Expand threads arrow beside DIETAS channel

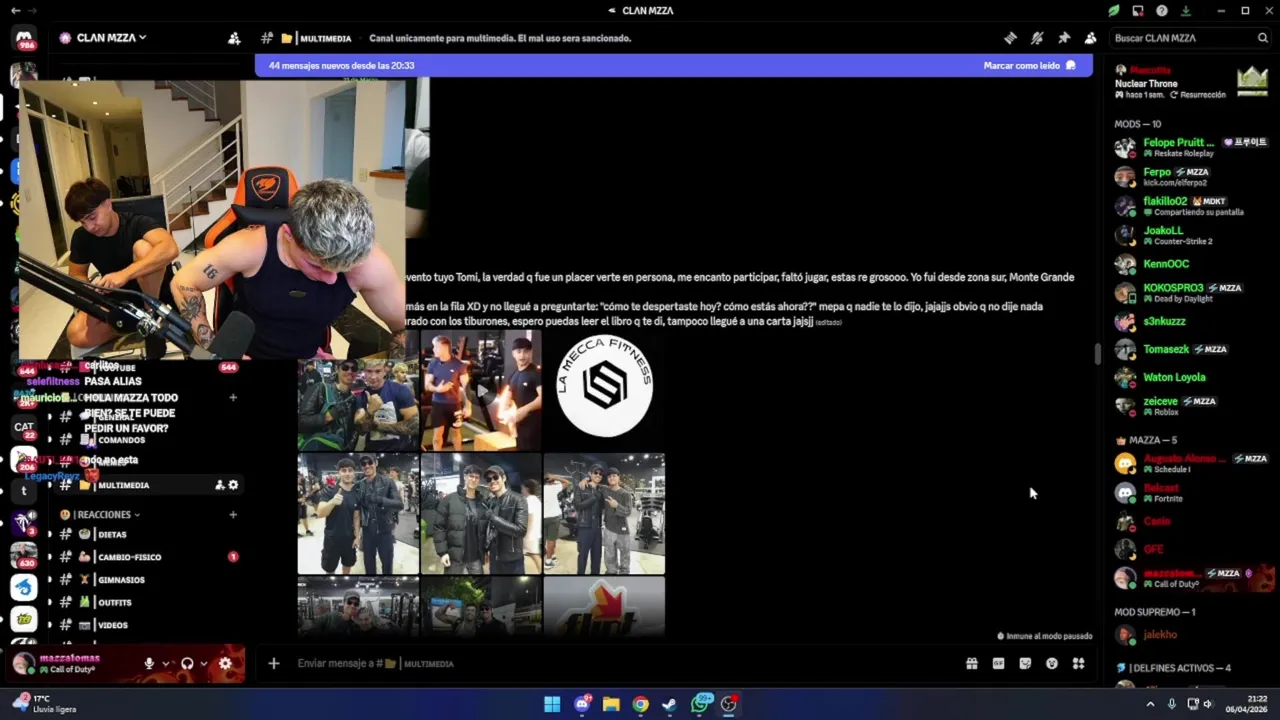50,534
